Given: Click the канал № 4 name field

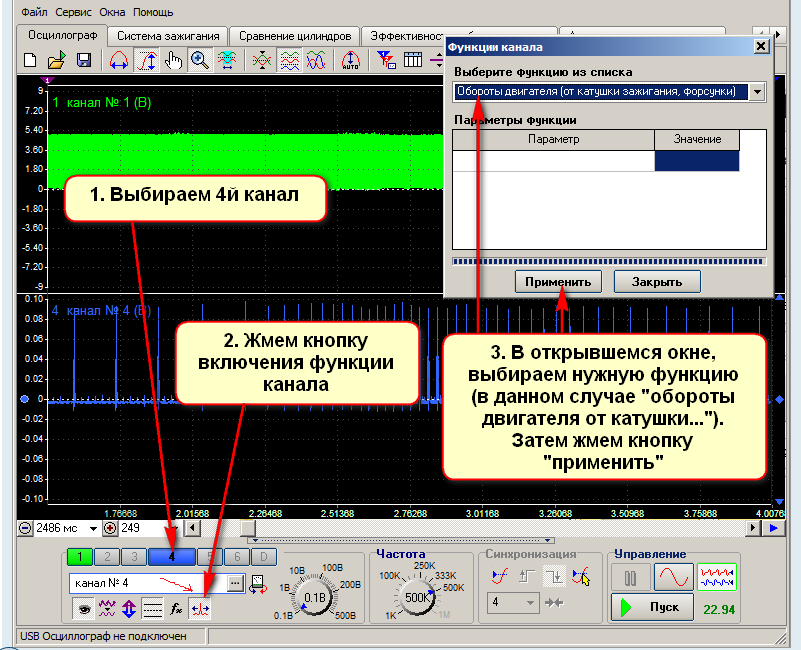Looking at the screenshot, I should point(148,583).
